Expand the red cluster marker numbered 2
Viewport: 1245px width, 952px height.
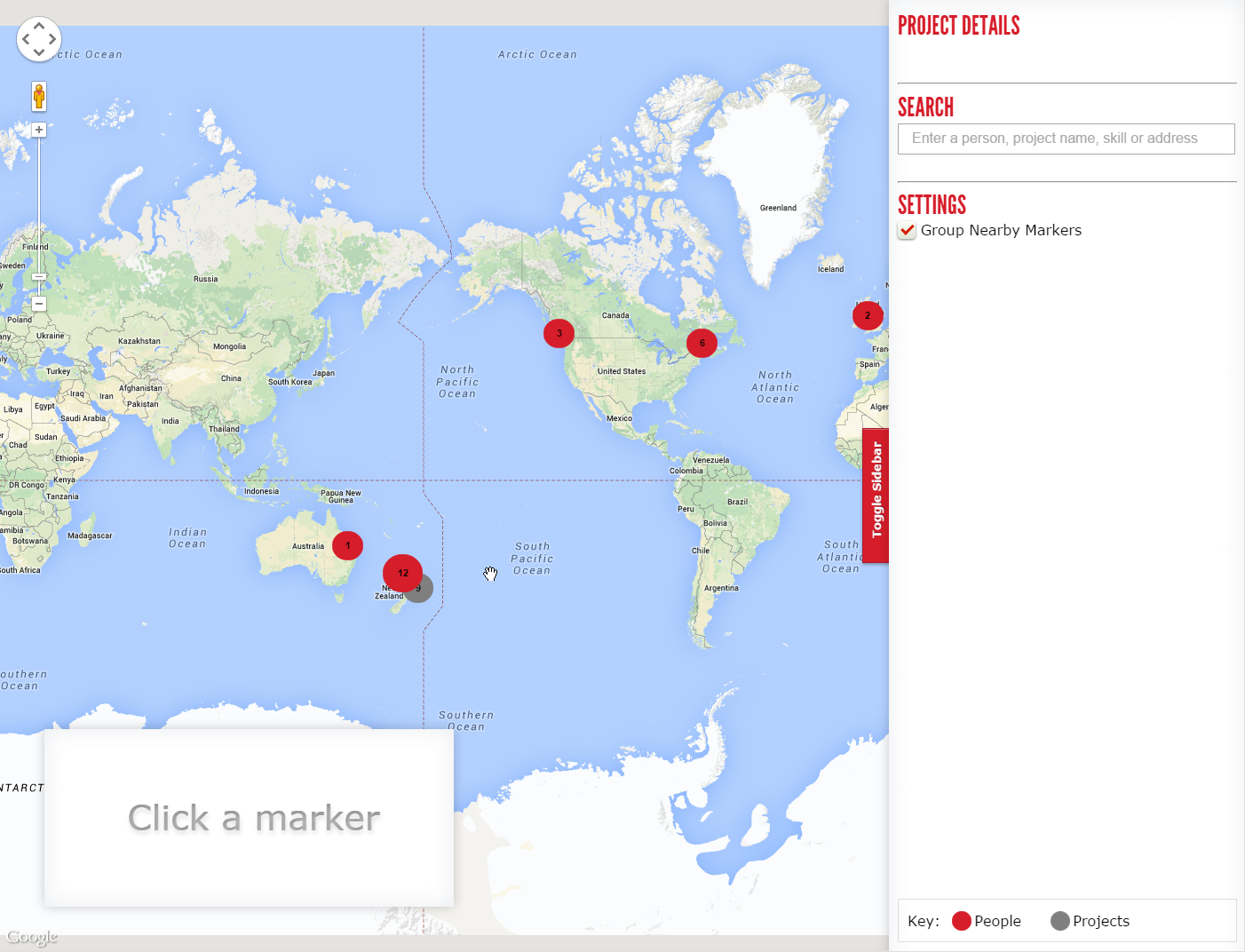(868, 315)
